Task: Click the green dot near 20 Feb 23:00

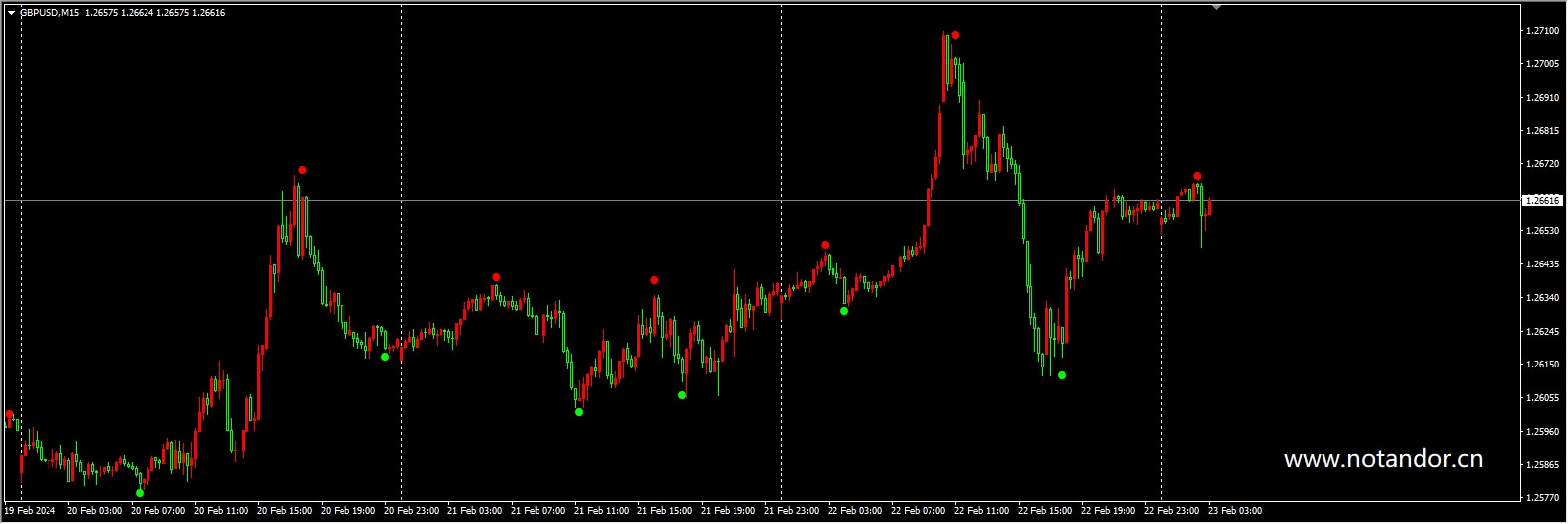Action: (x=385, y=357)
